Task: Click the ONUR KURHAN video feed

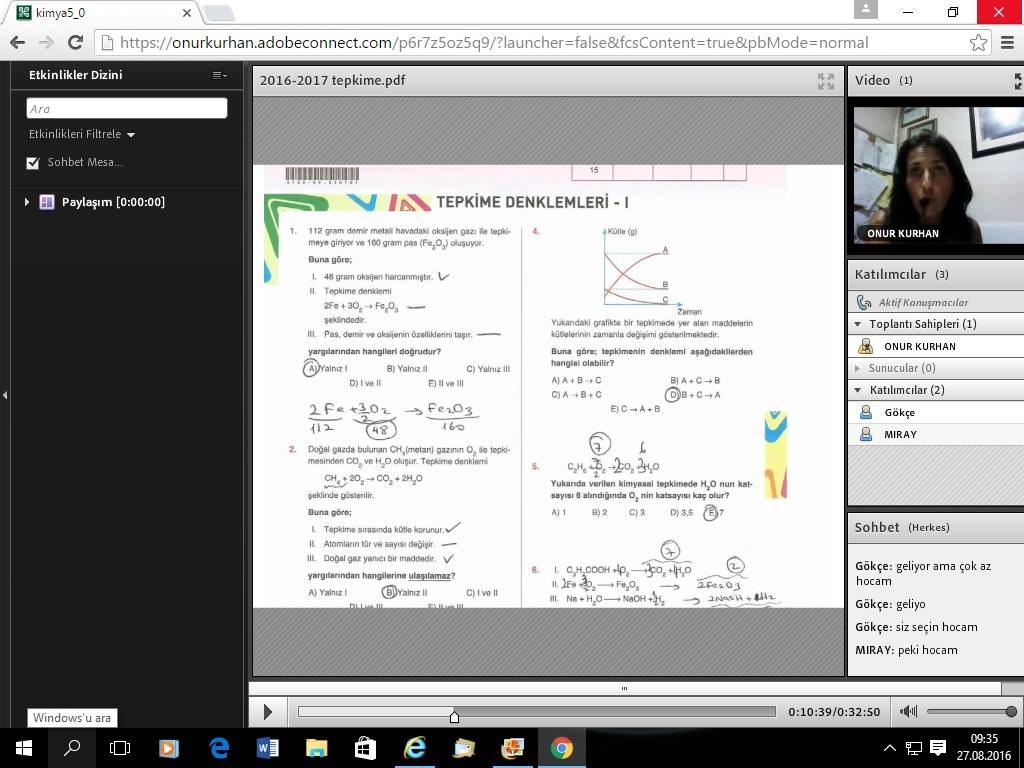Action: pyautogui.click(x=939, y=175)
